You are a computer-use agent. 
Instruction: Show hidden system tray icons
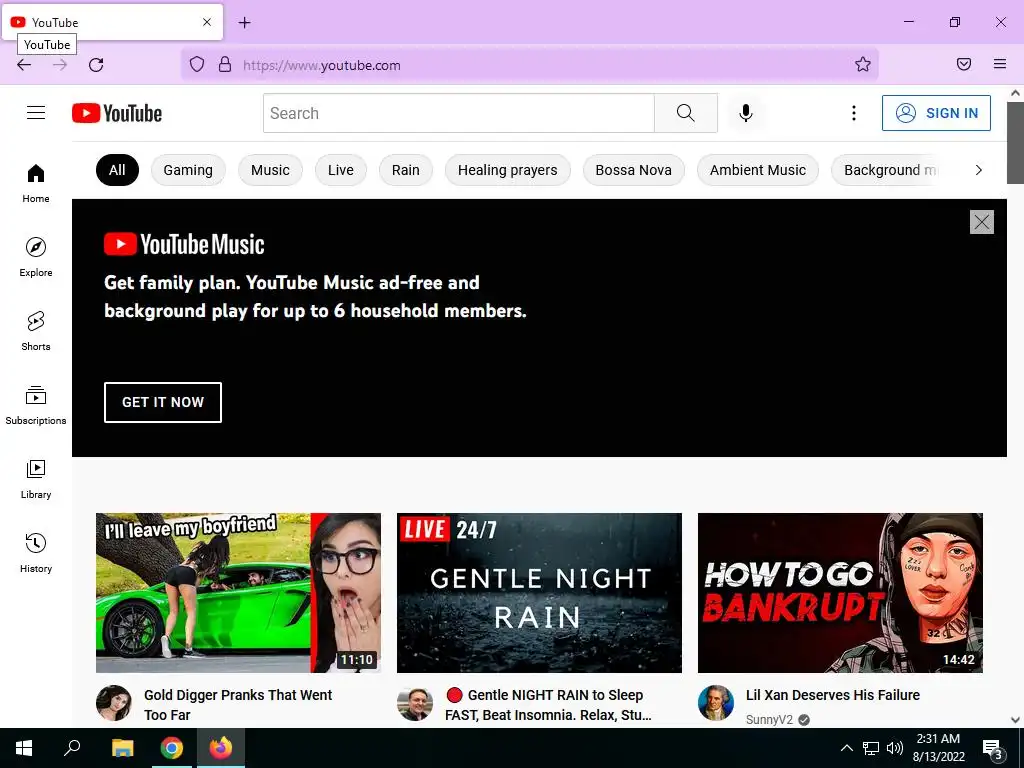click(846, 748)
